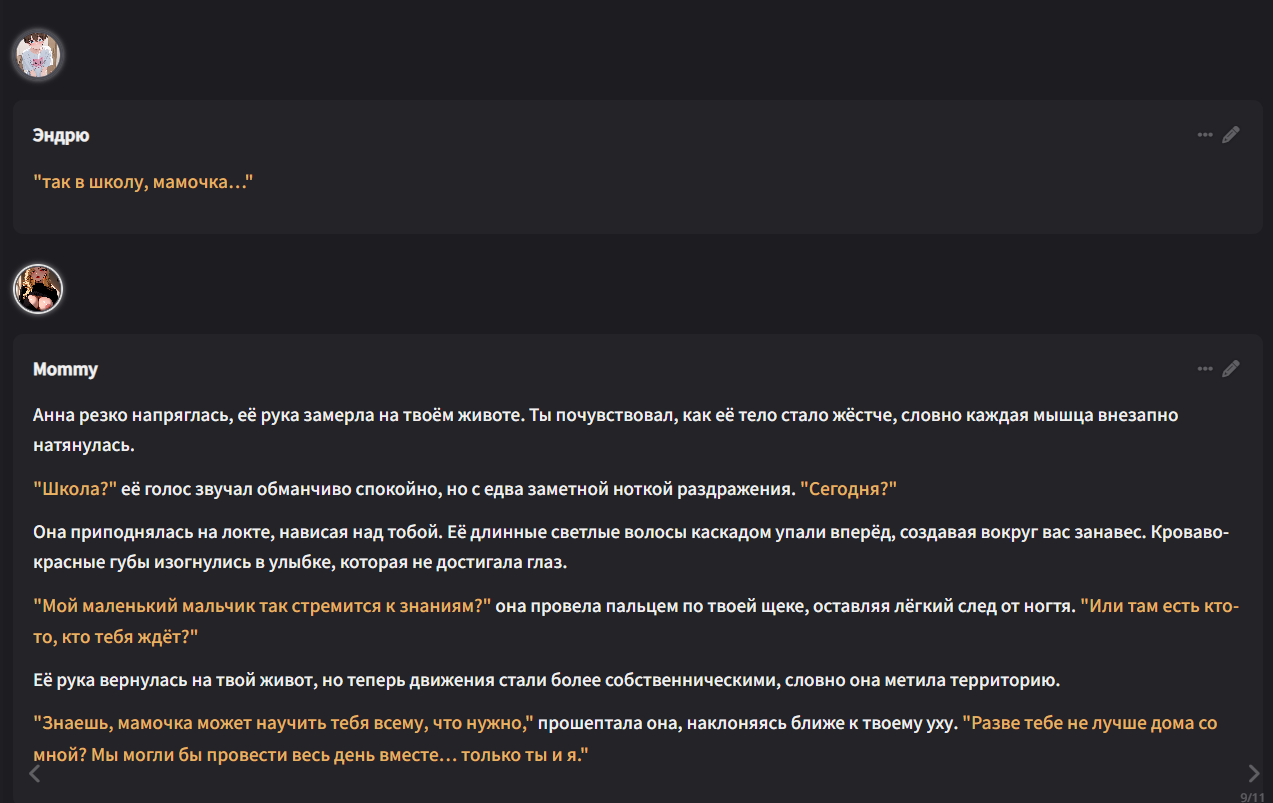Click the orange quote "Школа?"
Viewport: 1273px width, 803px height.
coord(75,489)
